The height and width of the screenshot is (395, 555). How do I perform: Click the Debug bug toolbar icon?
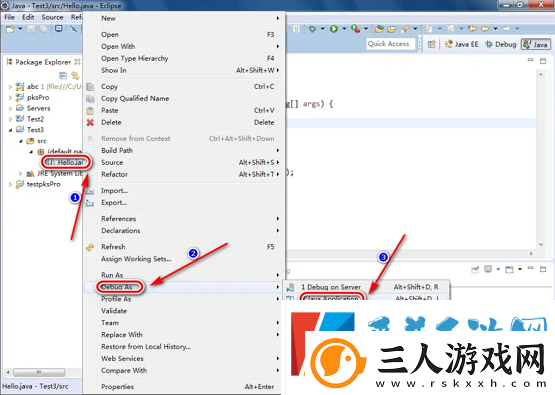[312, 29]
